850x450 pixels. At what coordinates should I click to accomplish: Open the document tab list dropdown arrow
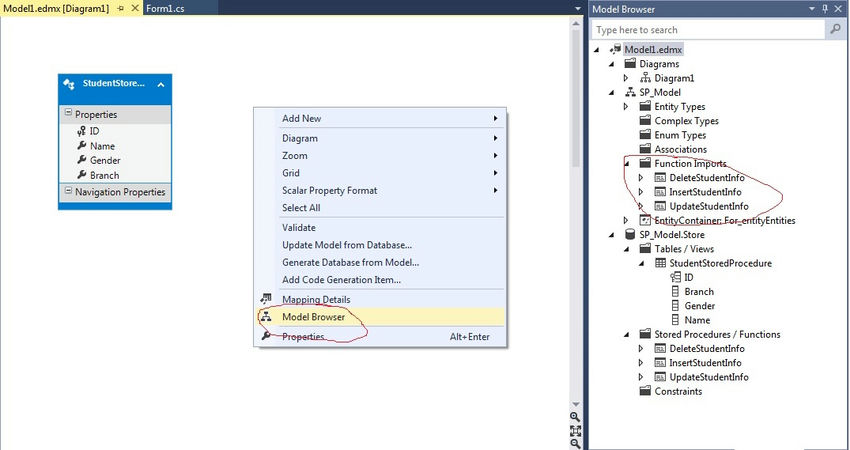(578, 9)
